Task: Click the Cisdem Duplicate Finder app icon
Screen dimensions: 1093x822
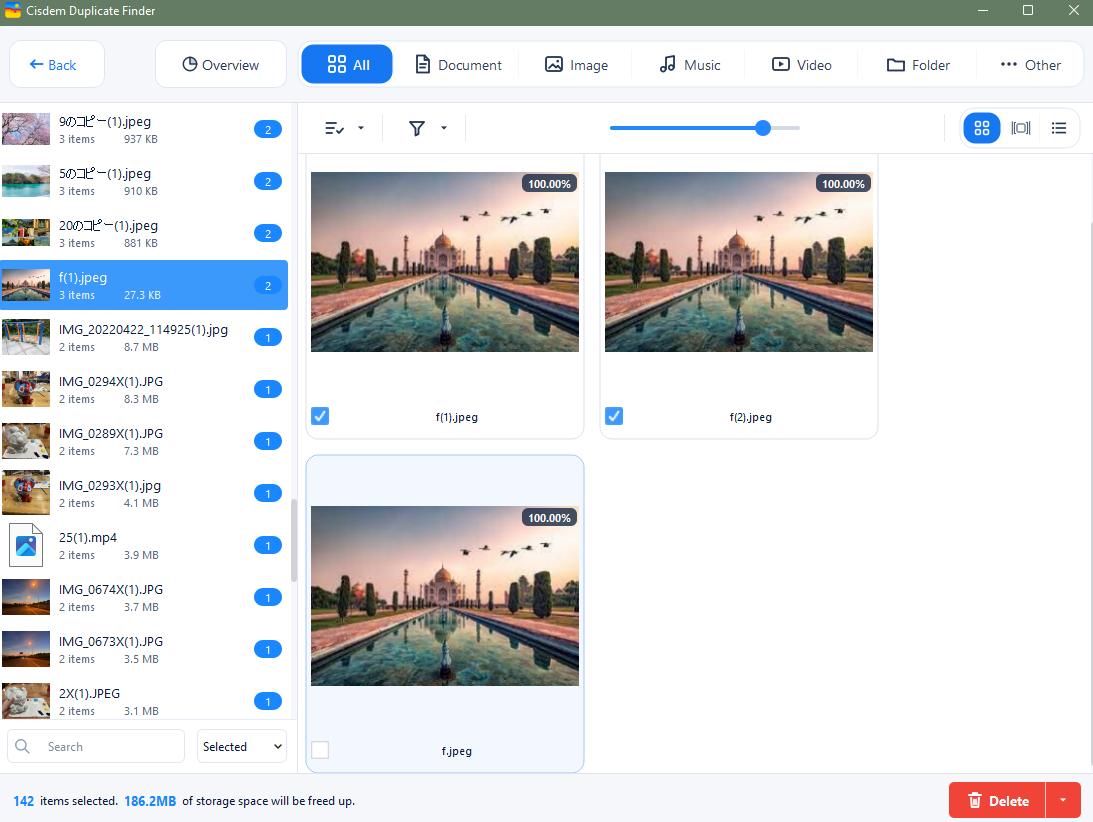Action: click(x=13, y=10)
